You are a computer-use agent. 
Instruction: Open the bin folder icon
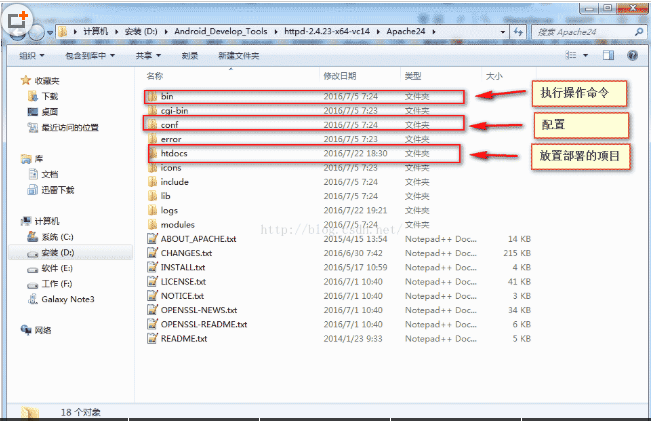coord(152,96)
